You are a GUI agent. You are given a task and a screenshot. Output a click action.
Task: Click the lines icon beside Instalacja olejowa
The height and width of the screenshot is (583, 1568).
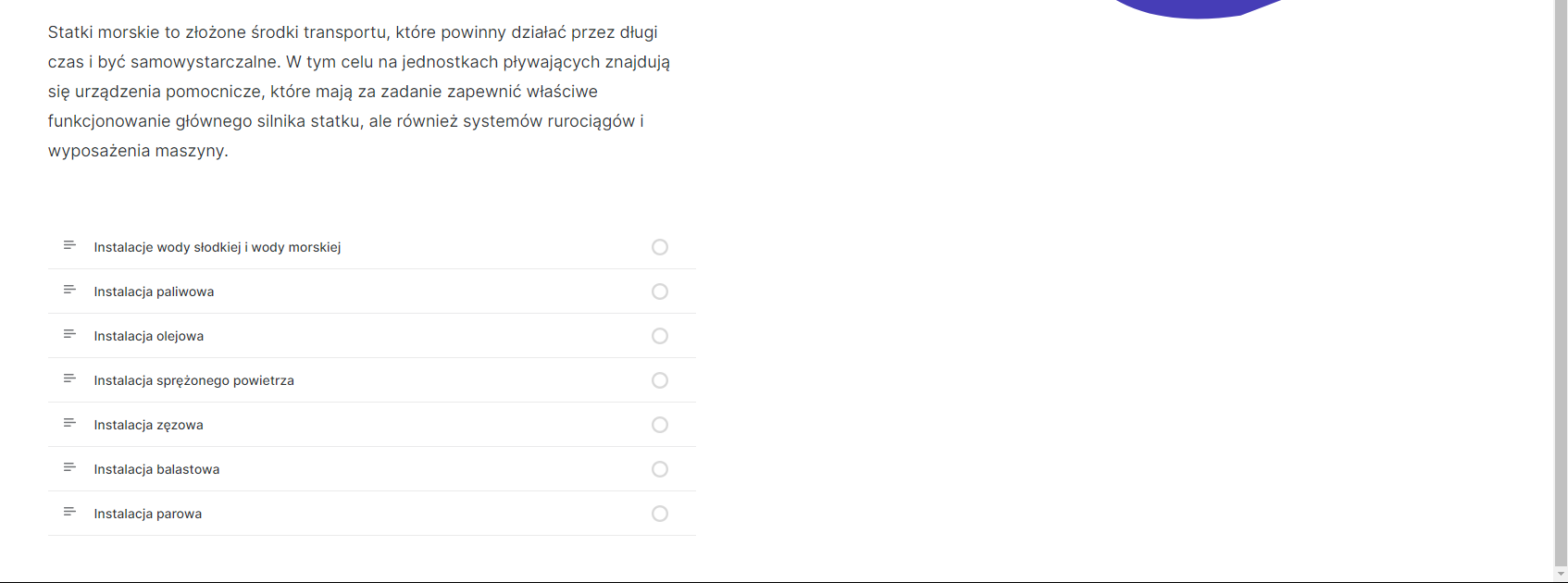pos(69,334)
